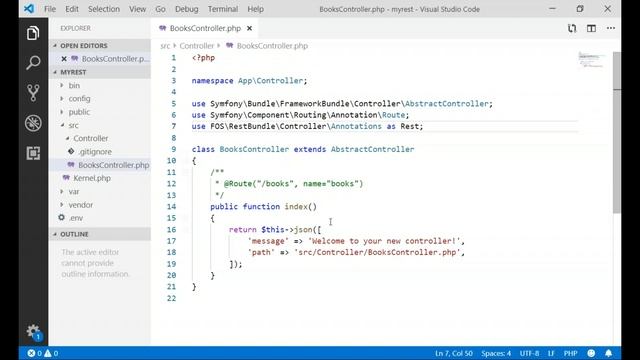This screenshot has width=640, height=360.
Task: Open notifications bell in status bar
Action: (609, 353)
